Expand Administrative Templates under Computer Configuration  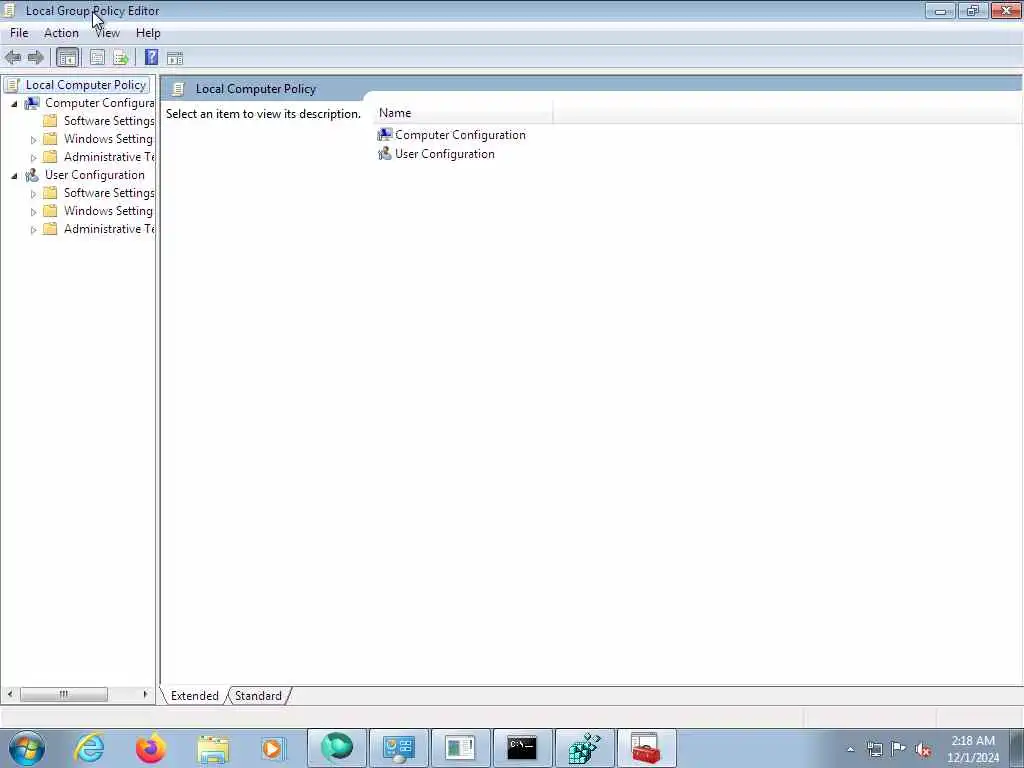coord(33,157)
